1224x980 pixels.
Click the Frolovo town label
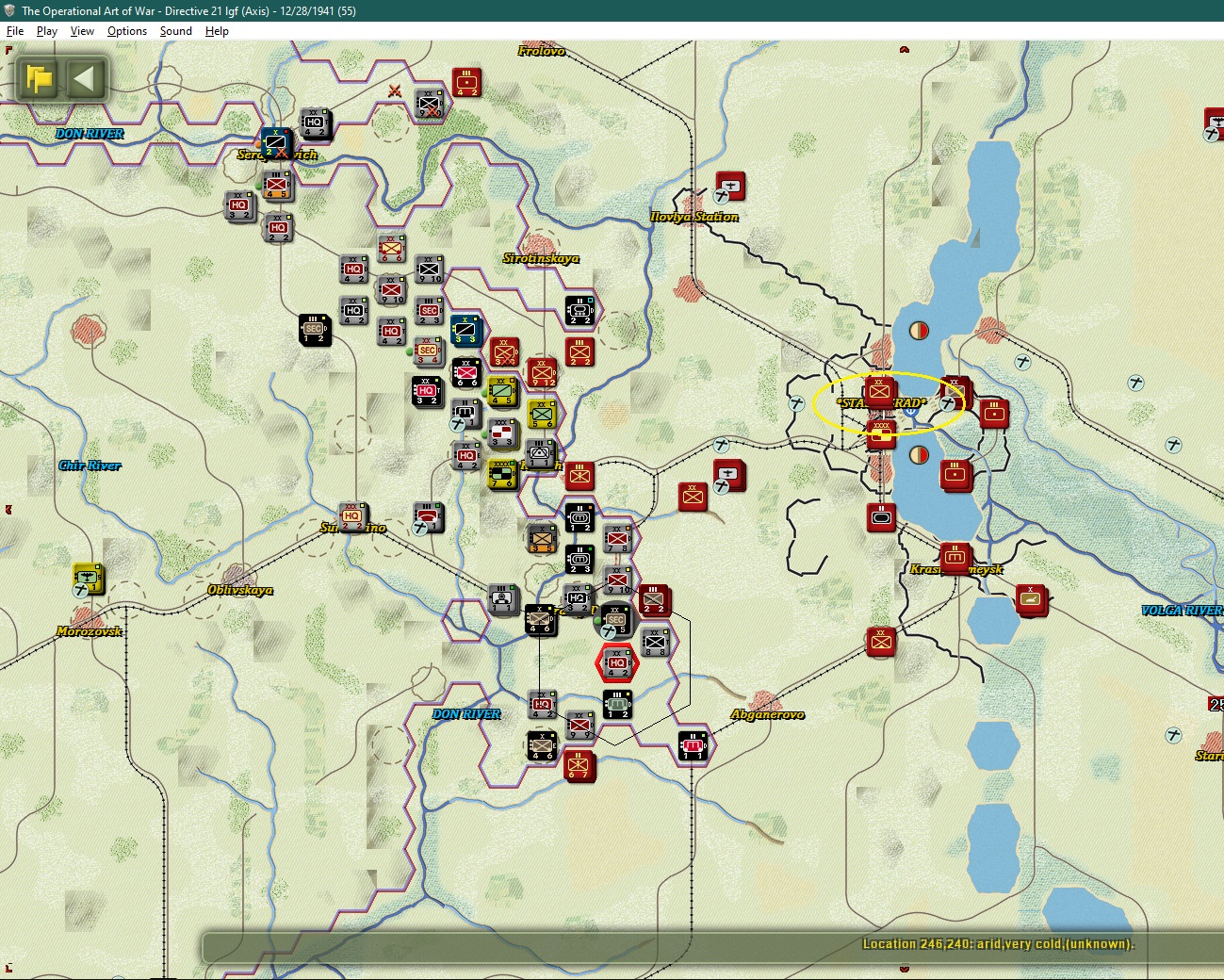pyautogui.click(x=542, y=51)
